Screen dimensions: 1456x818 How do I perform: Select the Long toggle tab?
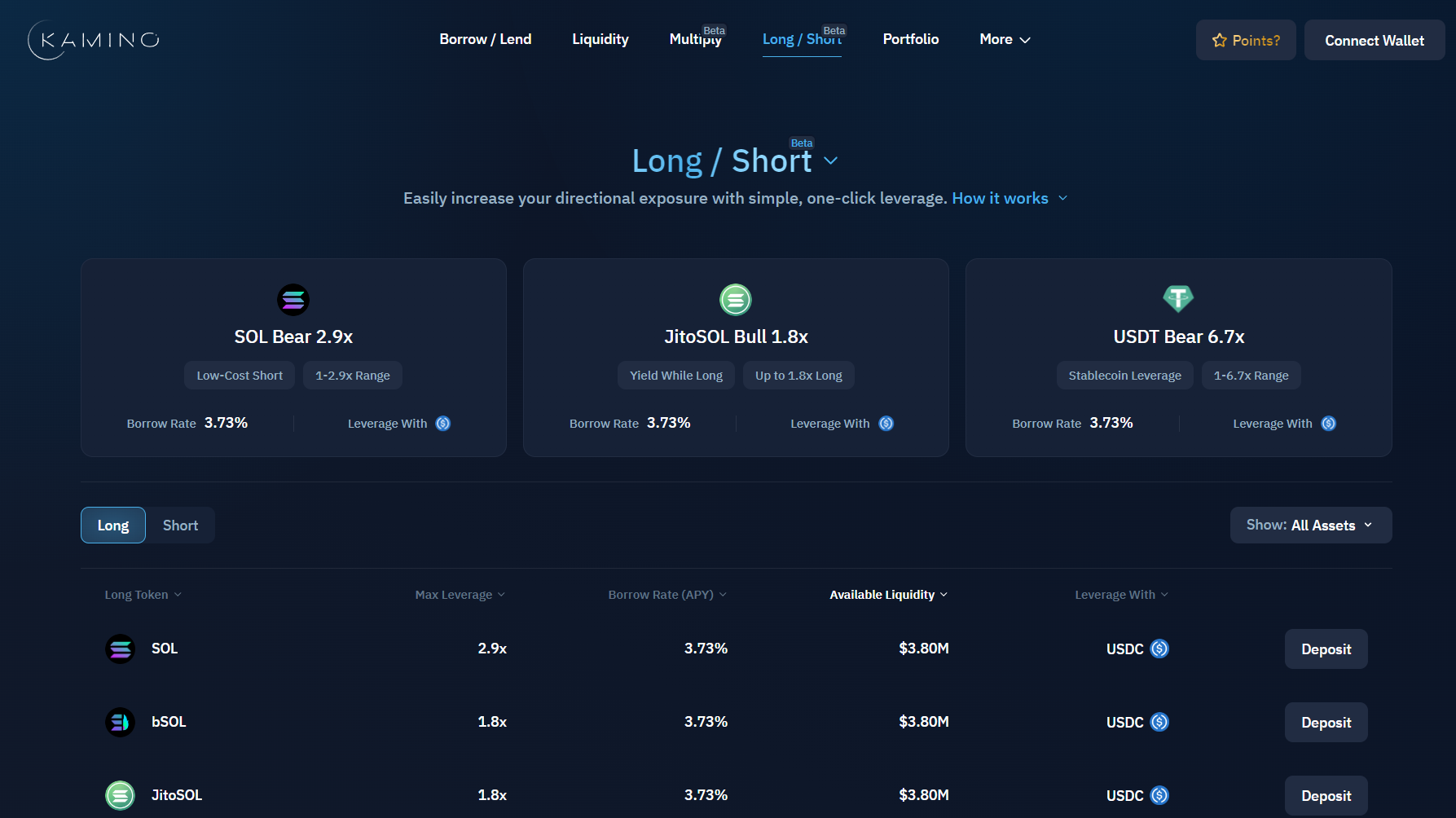[x=113, y=526]
